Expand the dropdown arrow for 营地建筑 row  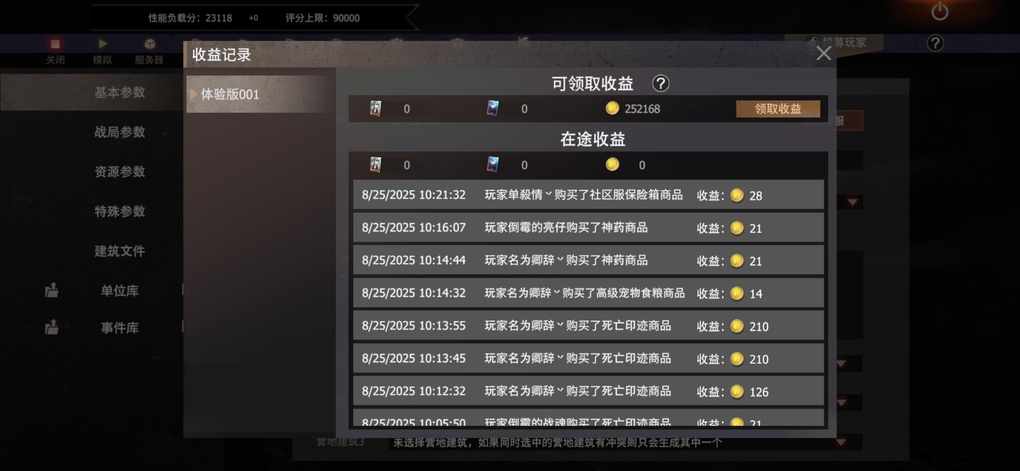pos(841,442)
